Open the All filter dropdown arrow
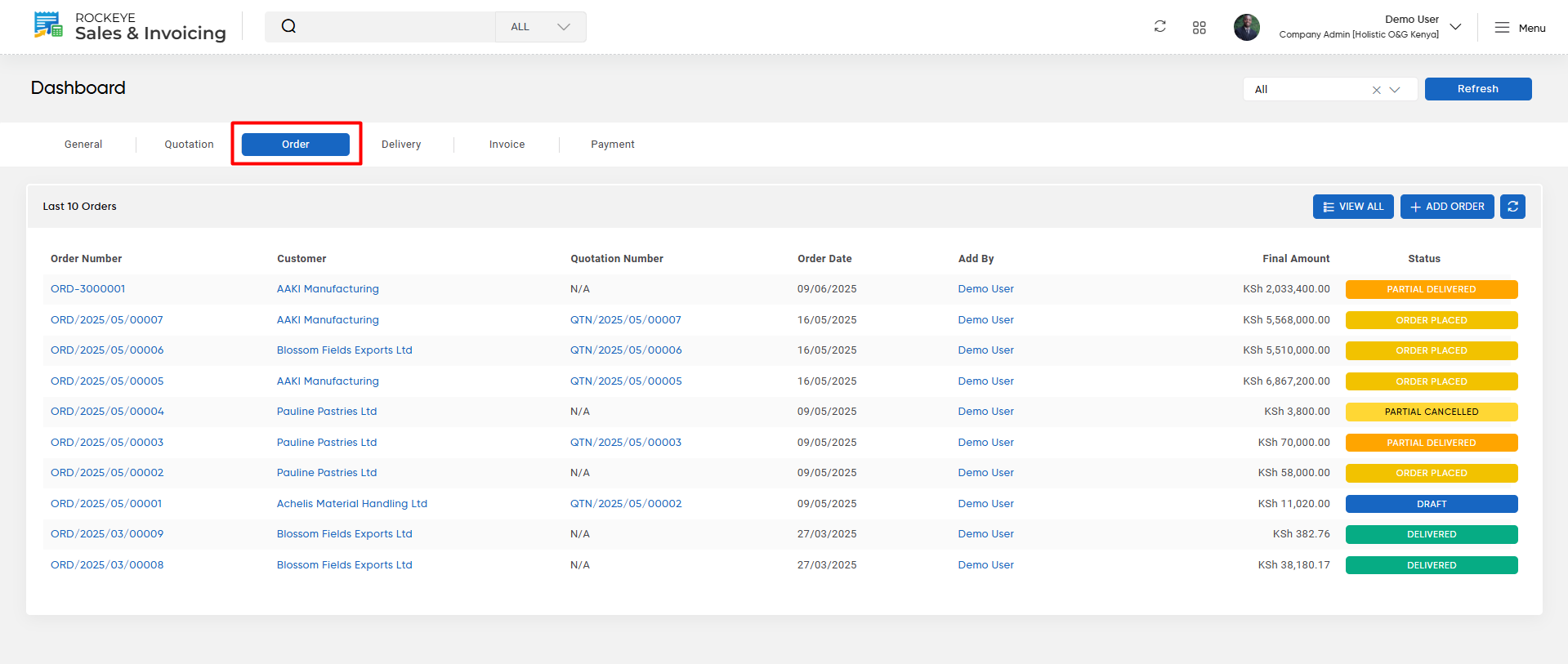Image resolution: width=1568 pixels, height=664 pixels. pyautogui.click(x=1395, y=90)
